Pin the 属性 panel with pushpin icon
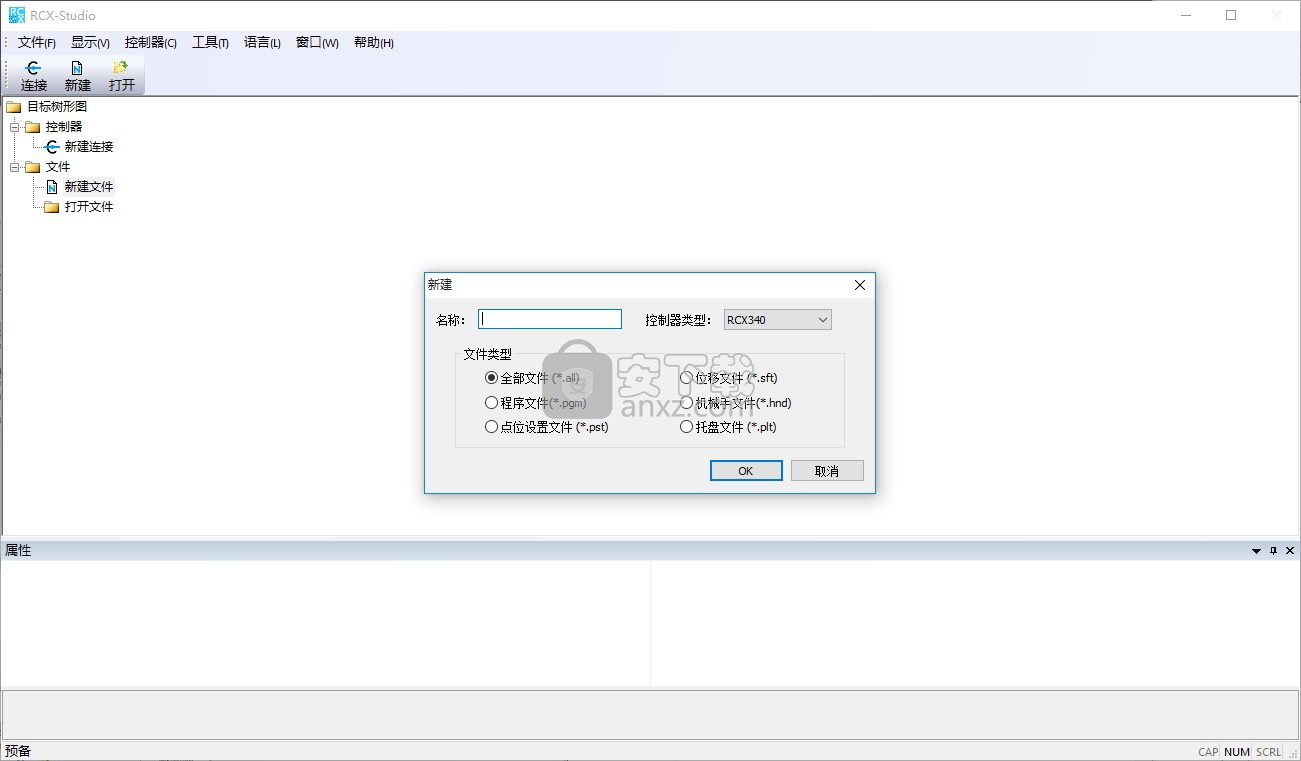Image resolution: width=1301 pixels, height=761 pixels. click(1273, 551)
